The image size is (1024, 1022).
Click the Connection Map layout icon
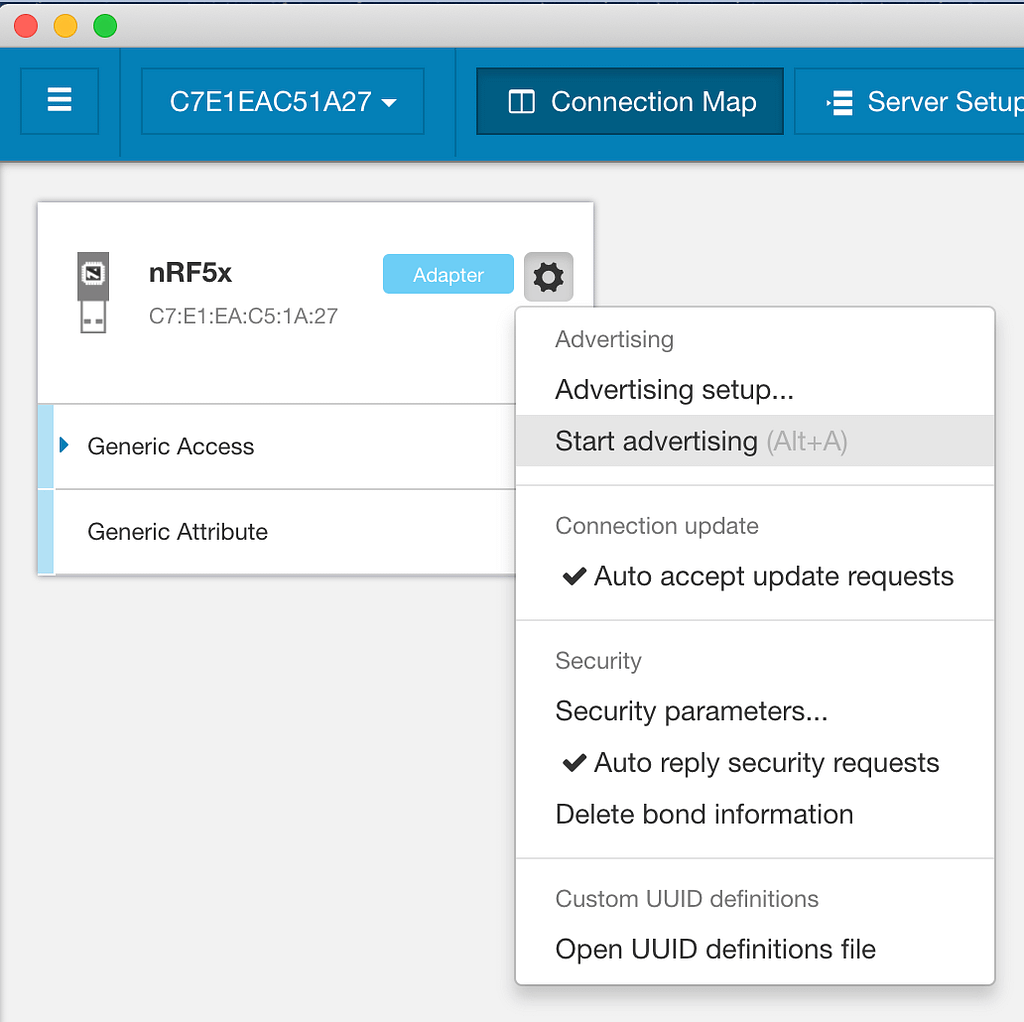pyautogui.click(x=521, y=102)
